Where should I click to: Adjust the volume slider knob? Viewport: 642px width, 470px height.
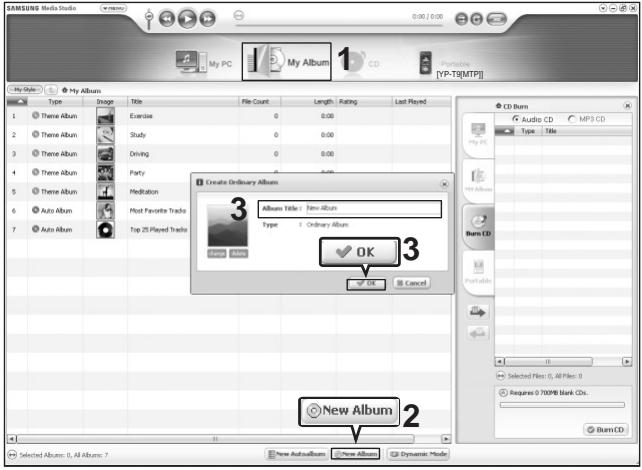(x=149, y=16)
